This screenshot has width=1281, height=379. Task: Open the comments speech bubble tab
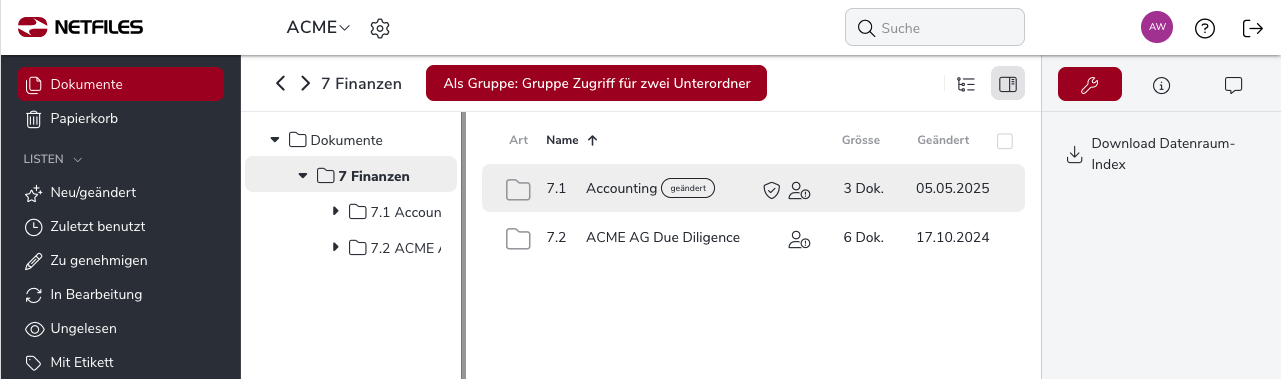(x=1233, y=85)
